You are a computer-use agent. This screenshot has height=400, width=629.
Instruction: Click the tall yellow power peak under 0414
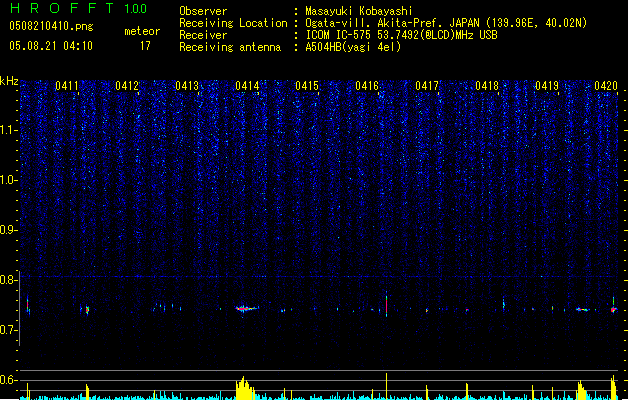coord(244,388)
